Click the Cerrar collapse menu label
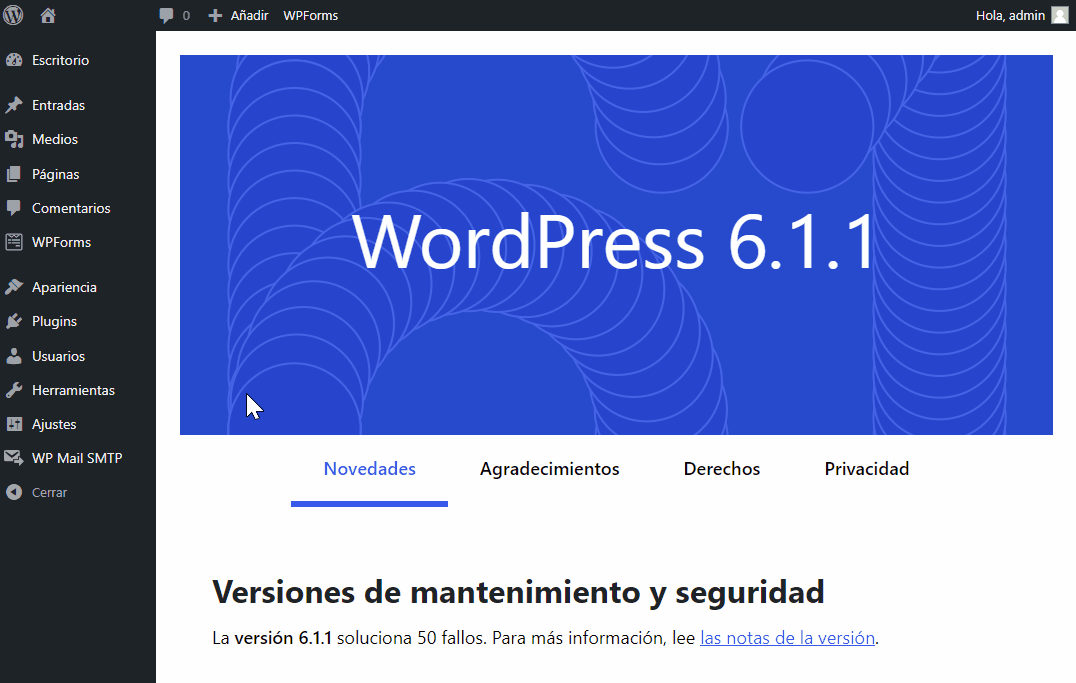The width and height of the screenshot is (1076, 683). (x=49, y=492)
